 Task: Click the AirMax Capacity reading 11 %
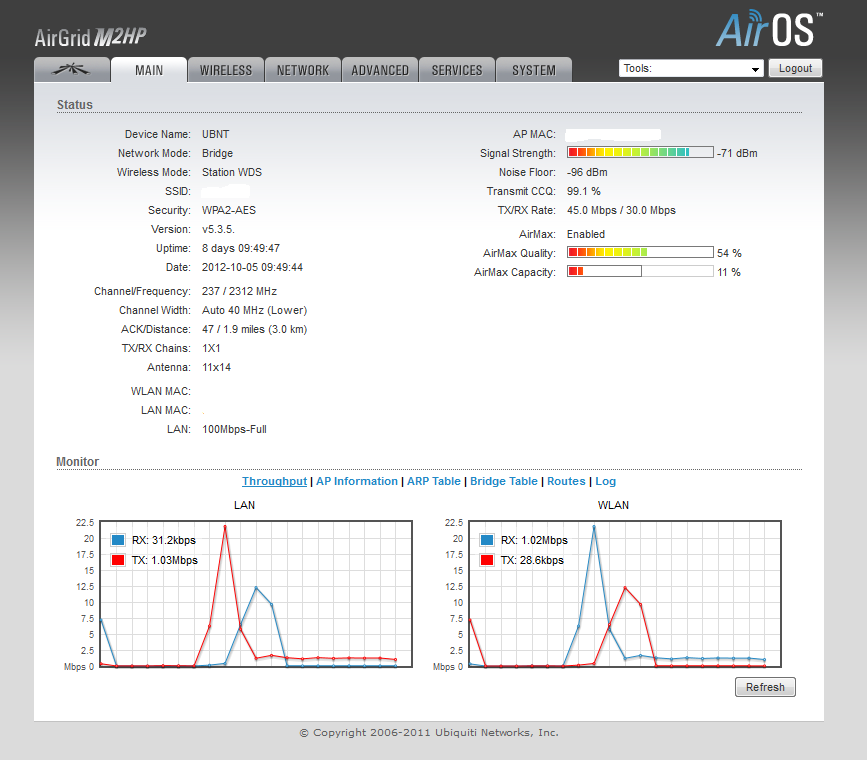729,272
